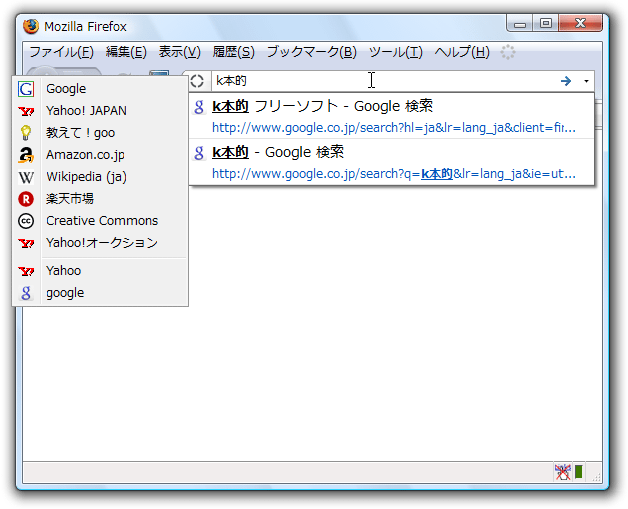Open 履歴(S) menu

point(233,52)
